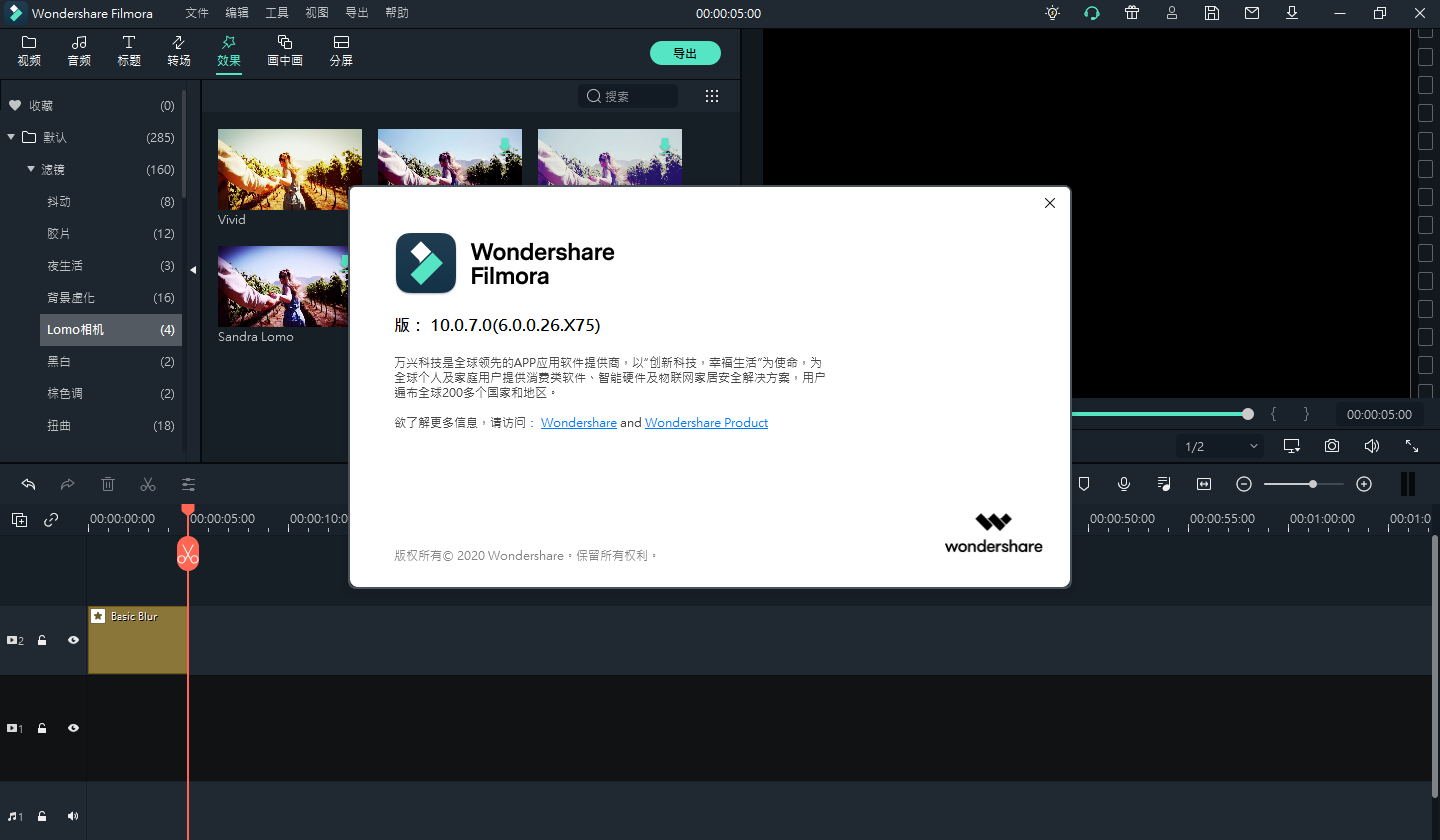Click the search field in effects panel
Image resolution: width=1440 pixels, height=840 pixels.
tap(628, 96)
